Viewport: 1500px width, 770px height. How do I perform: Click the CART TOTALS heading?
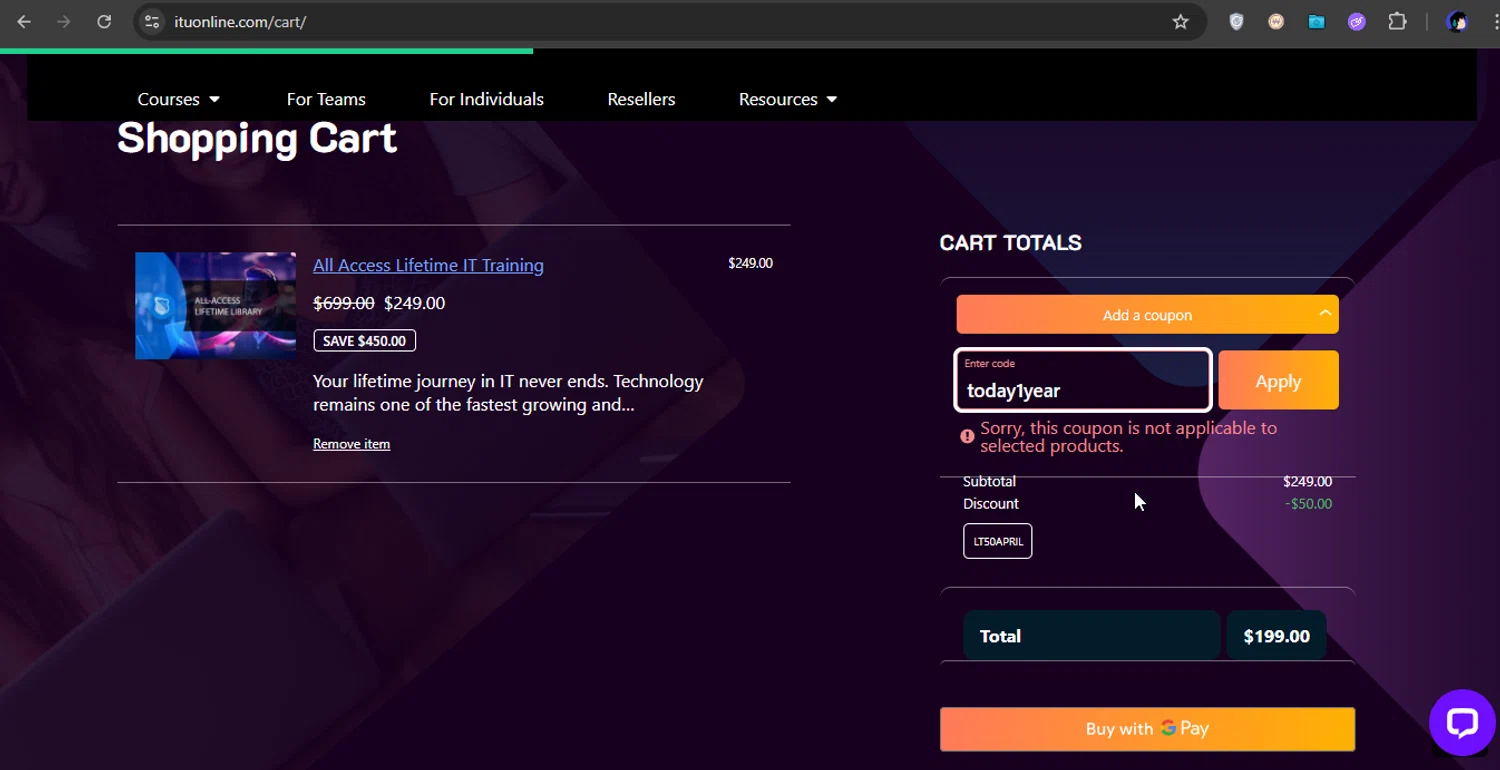coord(1010,242)
